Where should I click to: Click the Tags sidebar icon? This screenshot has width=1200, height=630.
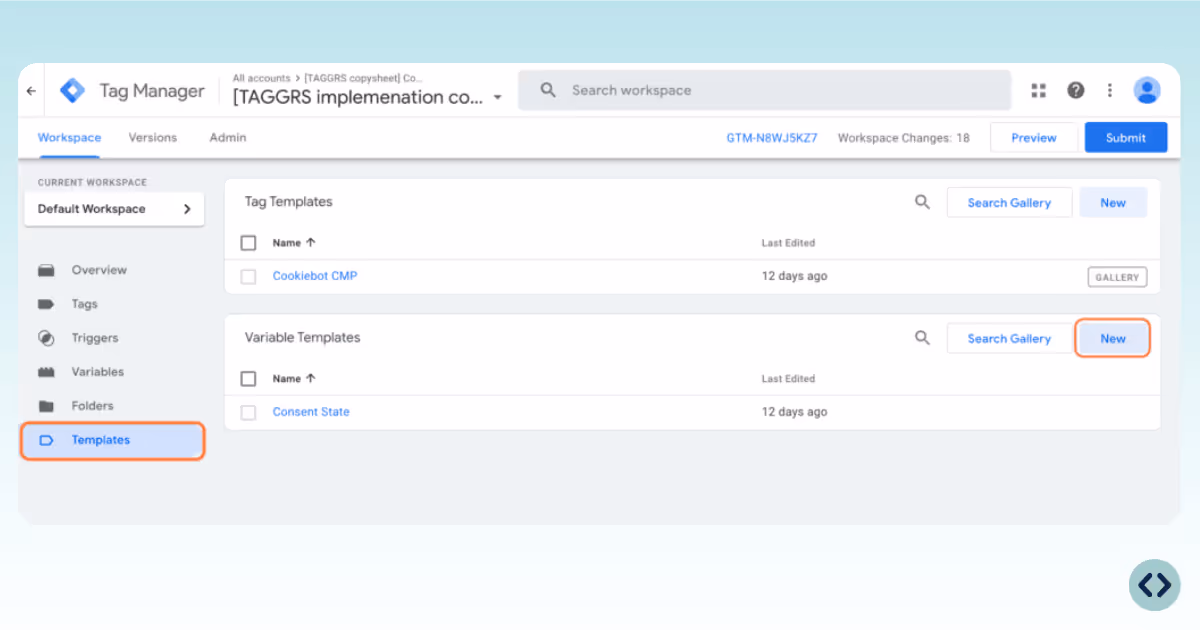click(x=46, y=304)
